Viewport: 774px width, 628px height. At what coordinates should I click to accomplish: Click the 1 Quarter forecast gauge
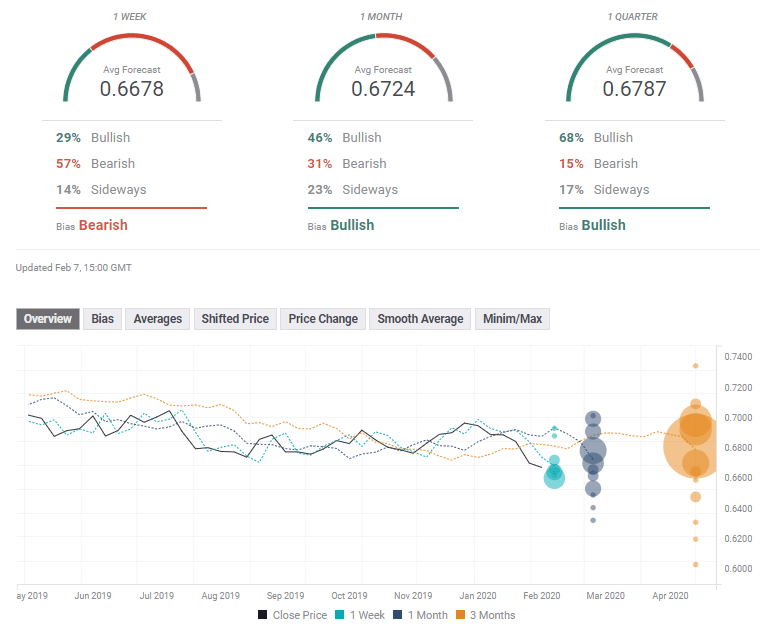point(635,70)
